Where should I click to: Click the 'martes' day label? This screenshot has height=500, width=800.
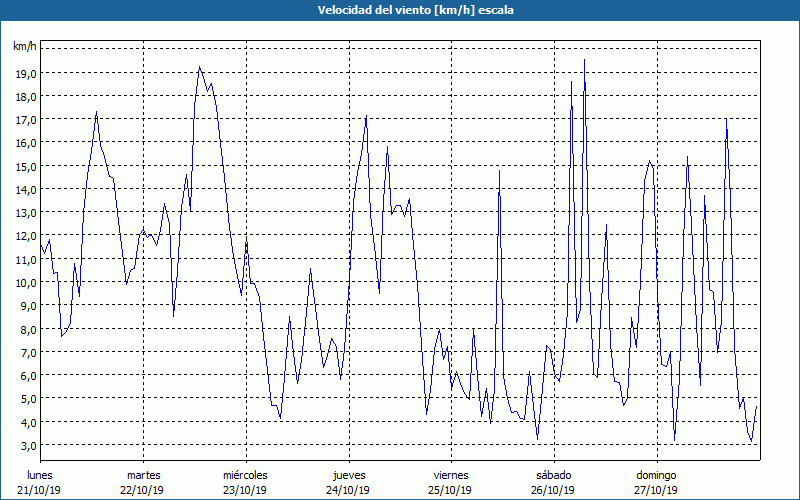pos(143,475)
